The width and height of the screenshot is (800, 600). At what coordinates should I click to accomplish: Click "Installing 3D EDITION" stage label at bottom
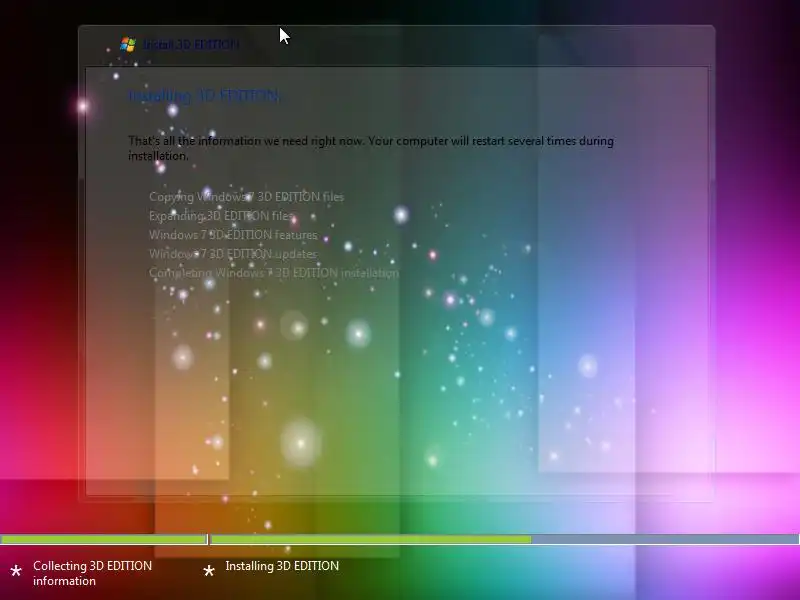[282, 566]
